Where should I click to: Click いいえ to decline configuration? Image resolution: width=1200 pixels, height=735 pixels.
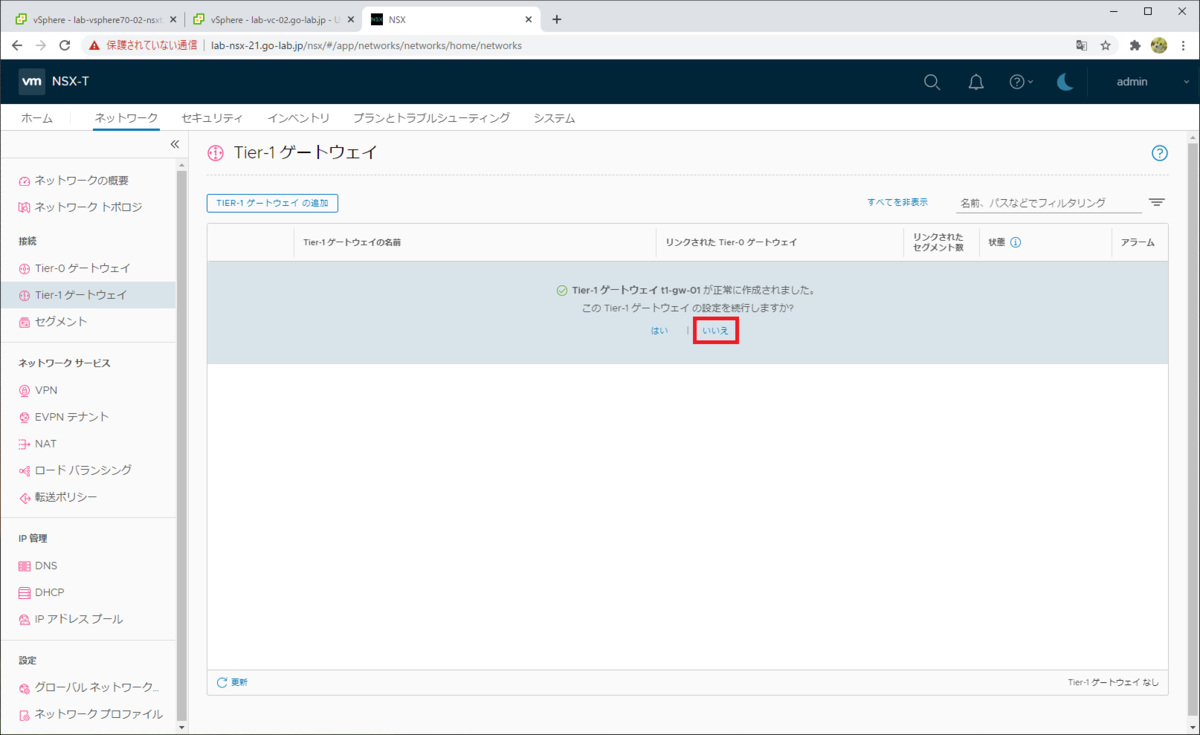click(715, 330)
